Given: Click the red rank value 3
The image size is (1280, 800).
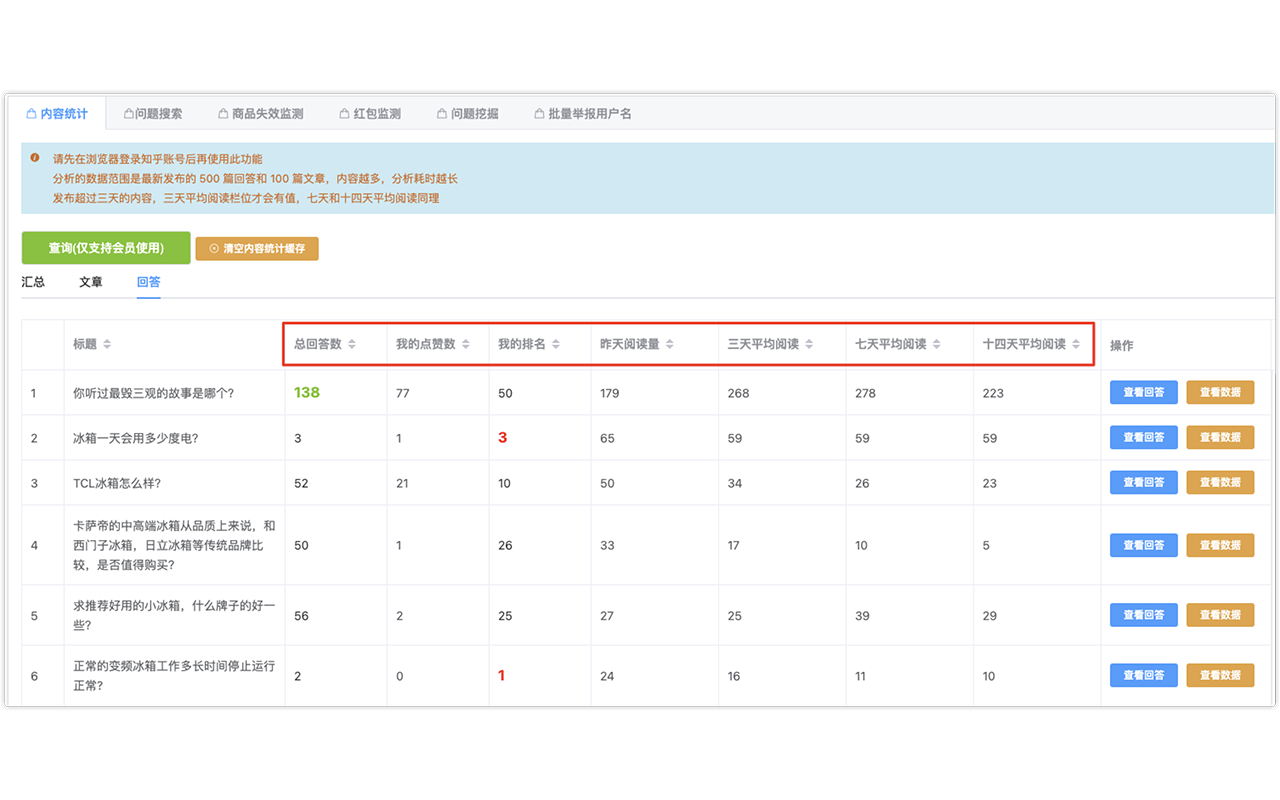Looking at the screenshot, I should click(x=503, y=437).
